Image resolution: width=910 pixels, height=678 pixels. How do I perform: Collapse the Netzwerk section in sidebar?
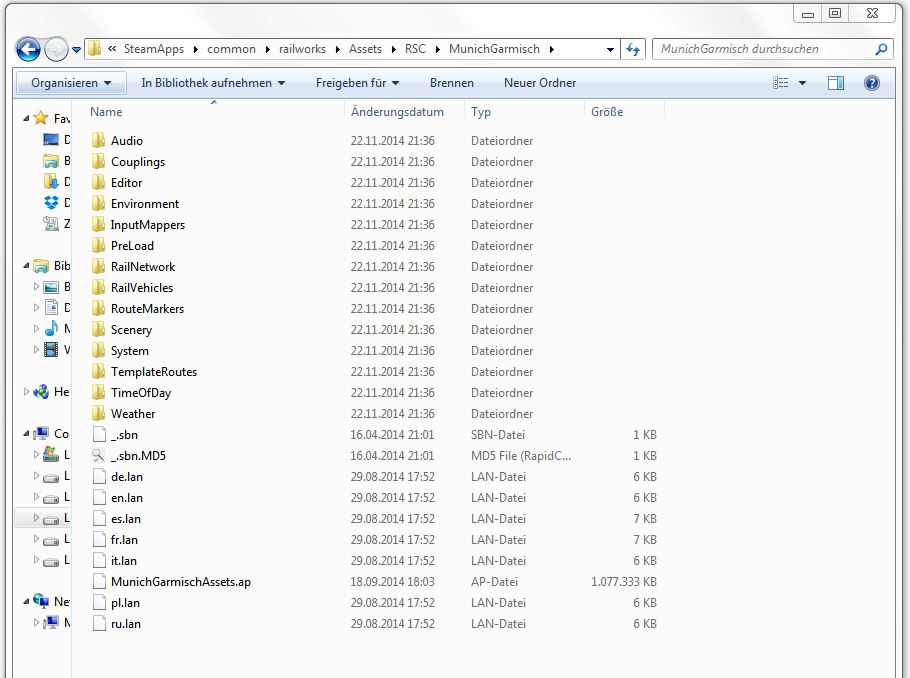coord(26,601)
